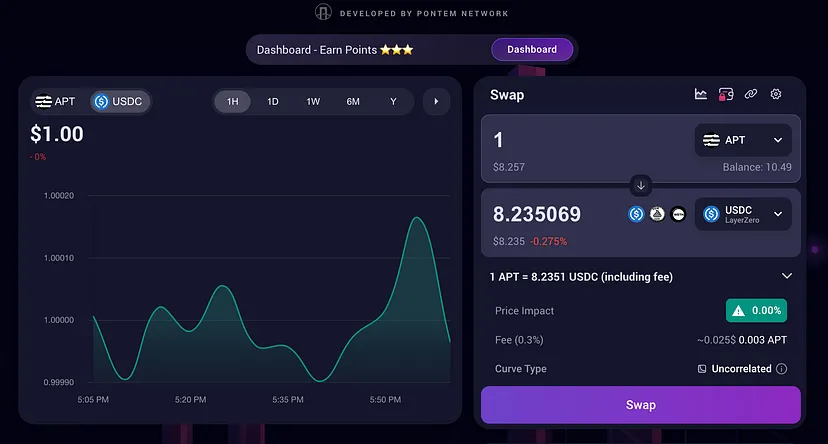The width and height of the screenshot is (828, 444).
Task: Click the ~0.025$ 0.003 APT fee value
Action: 742,340
